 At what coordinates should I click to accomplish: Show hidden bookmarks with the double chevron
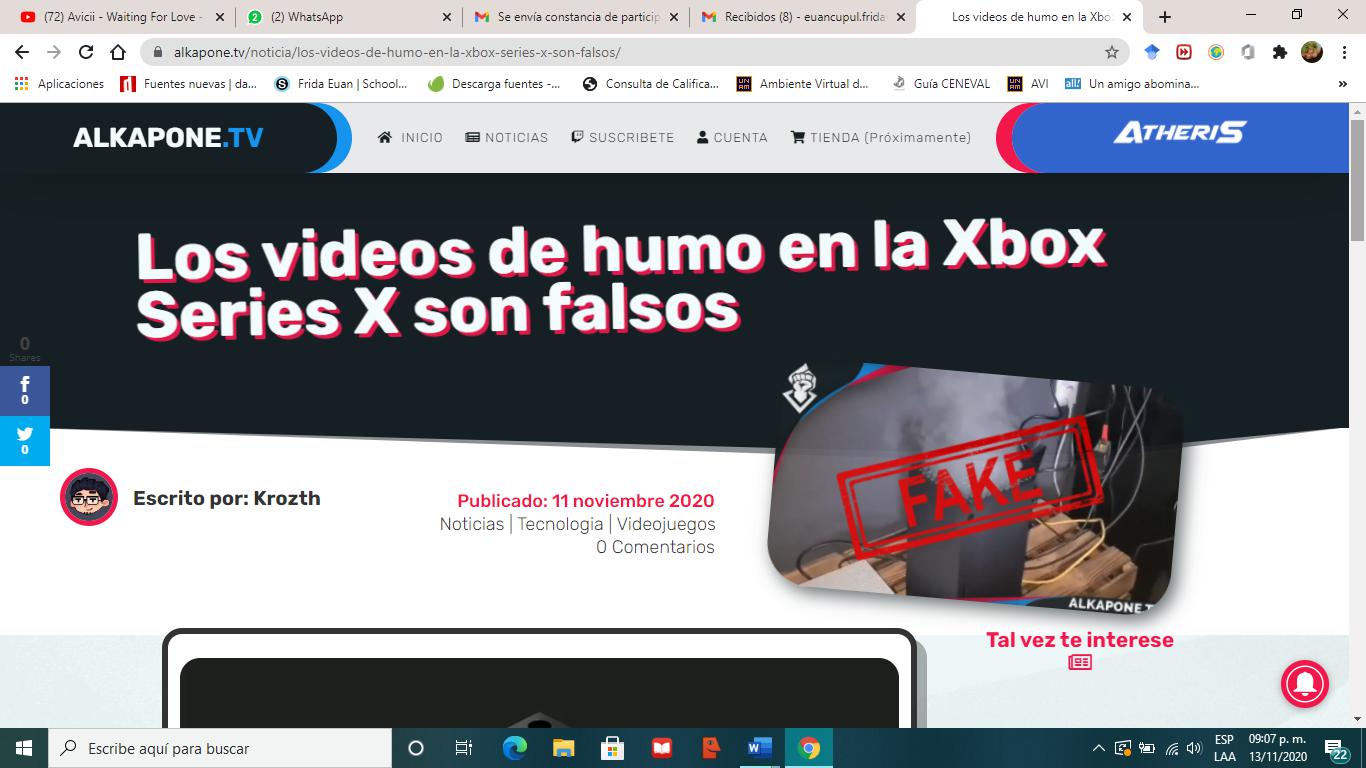pyautogui.click(x=1342, y=84)
